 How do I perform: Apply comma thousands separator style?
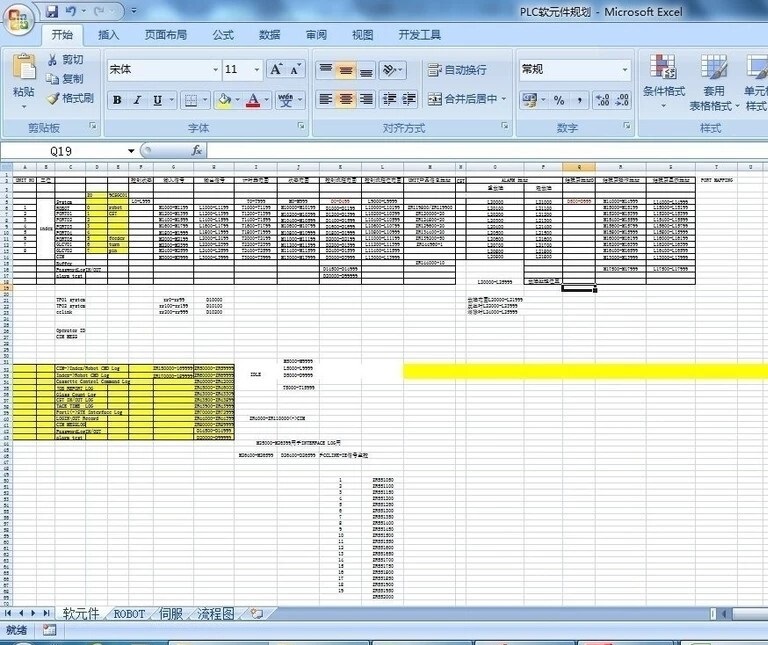click(x=579, y=100)
